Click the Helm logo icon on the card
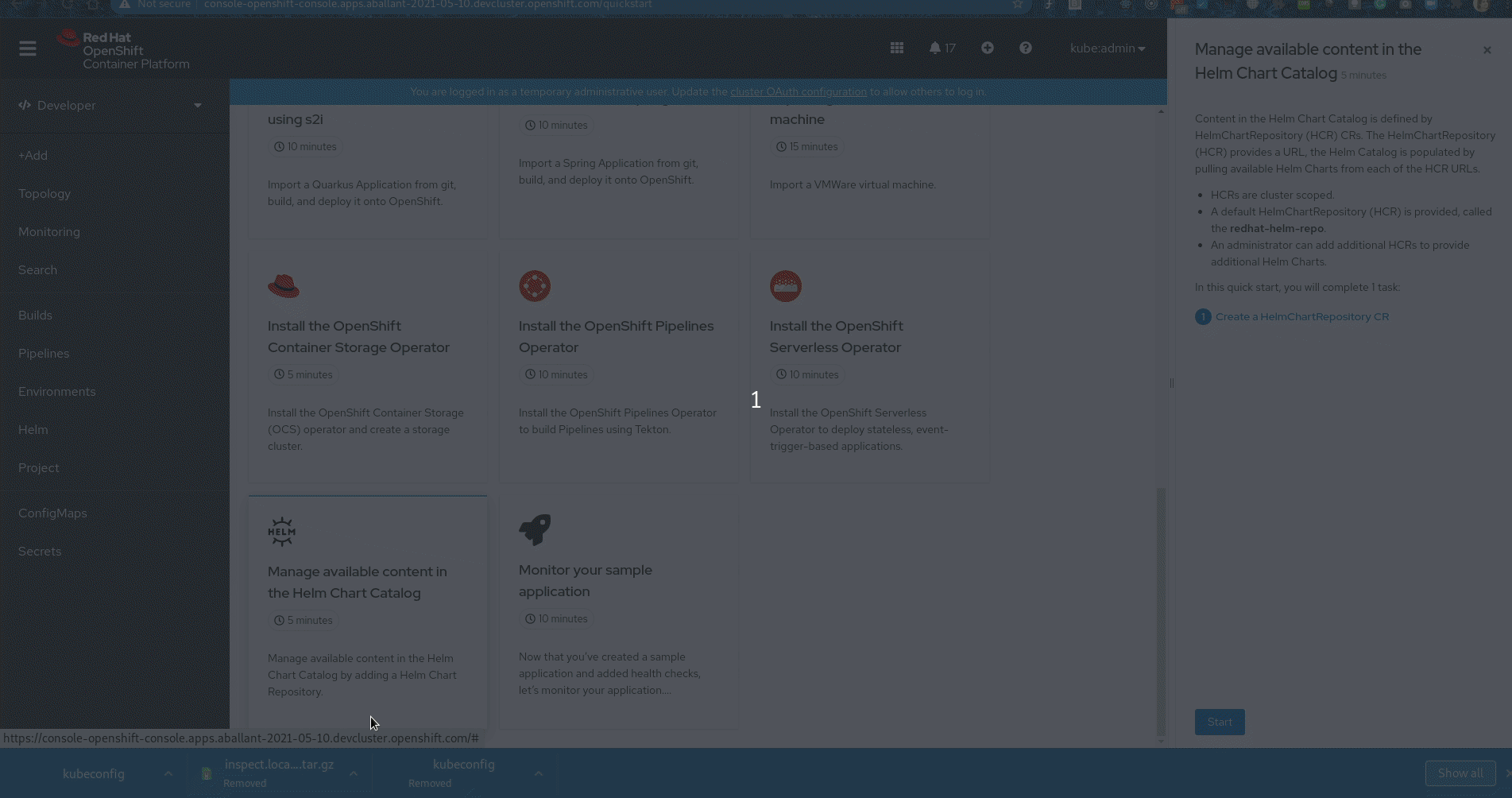The width and height of the screenshot is (1512, 798). click(x=282, y=532)
